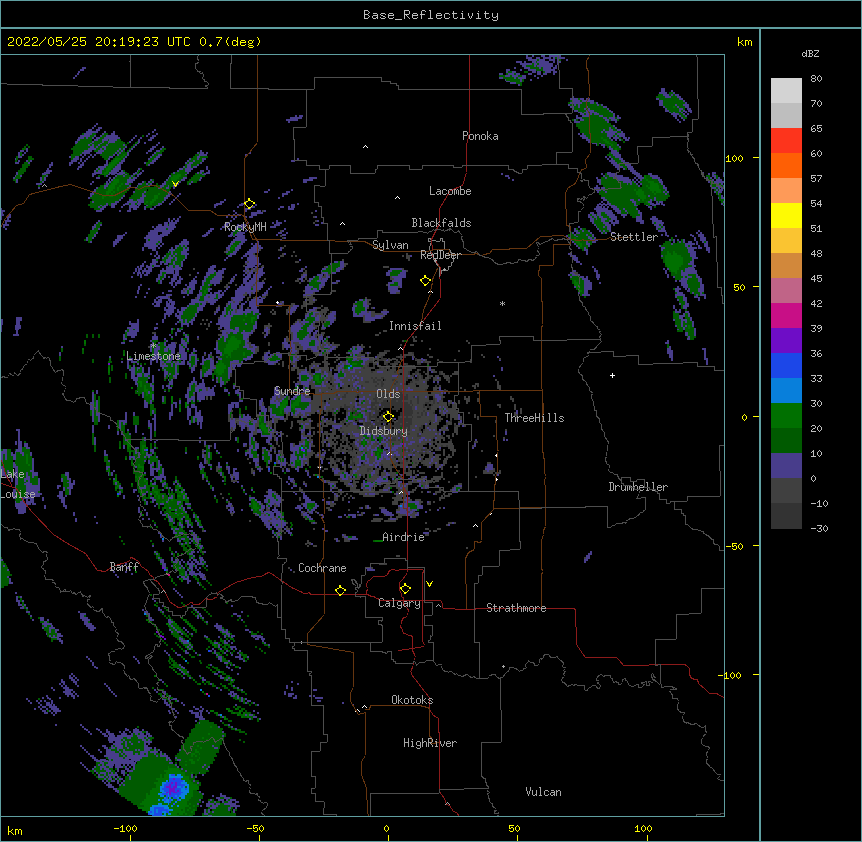Click the yellow diamond marker near RockyMH
Image resolution: width=862 pixels, height=842 pixels.
tap(250, 204)
